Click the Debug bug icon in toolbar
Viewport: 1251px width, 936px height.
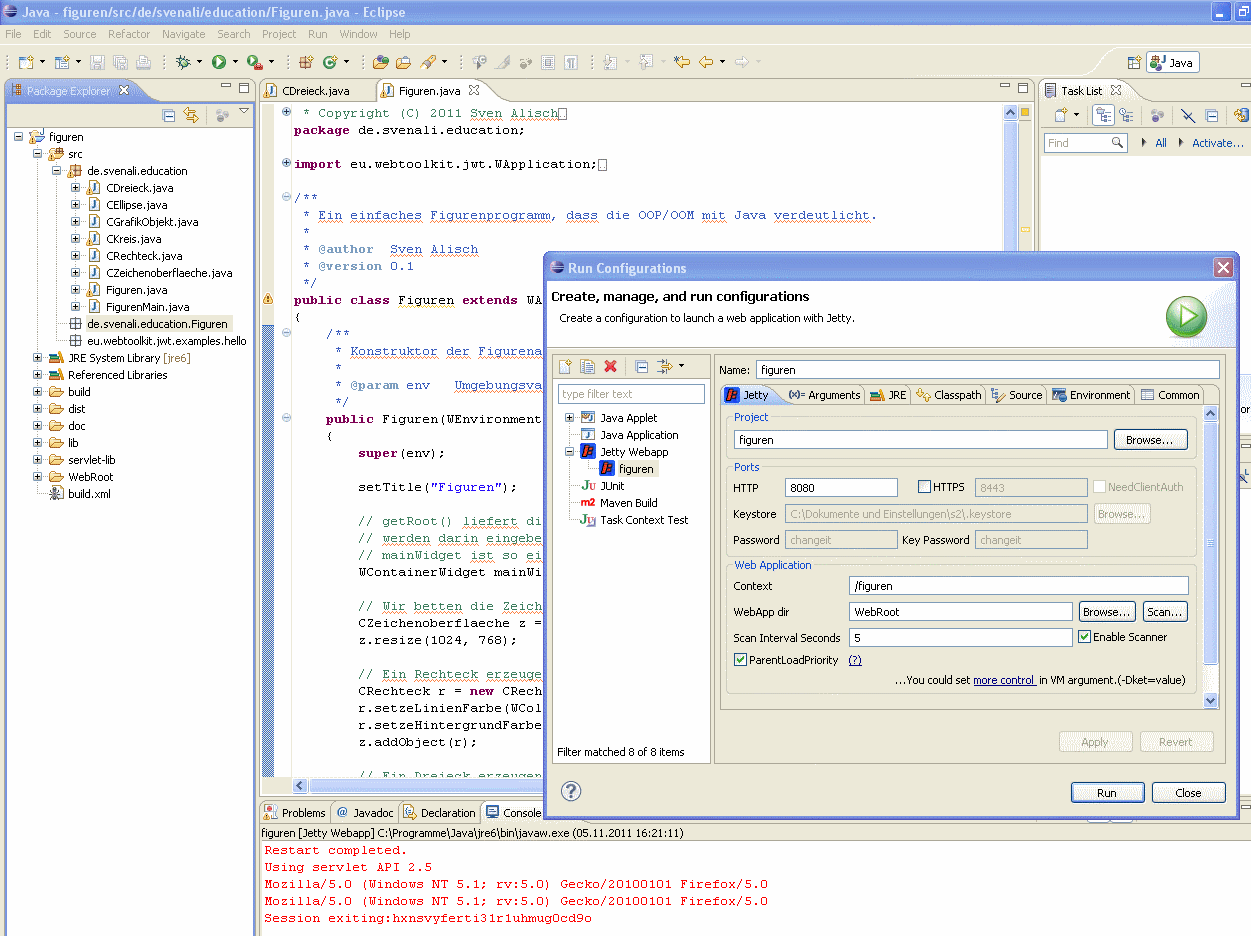point(183,62)
